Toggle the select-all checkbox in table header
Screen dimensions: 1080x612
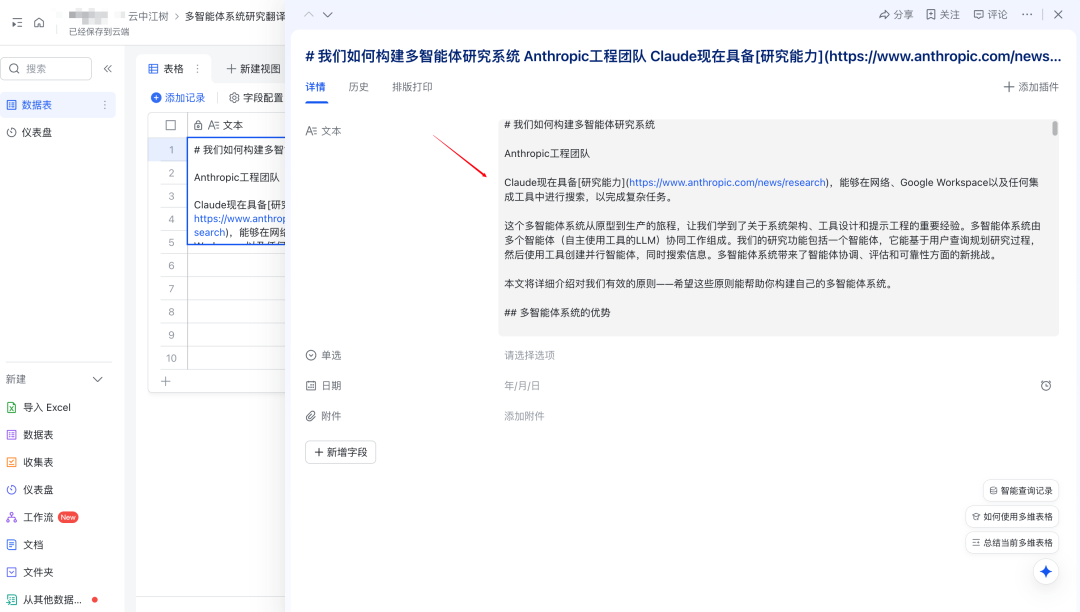171,125
